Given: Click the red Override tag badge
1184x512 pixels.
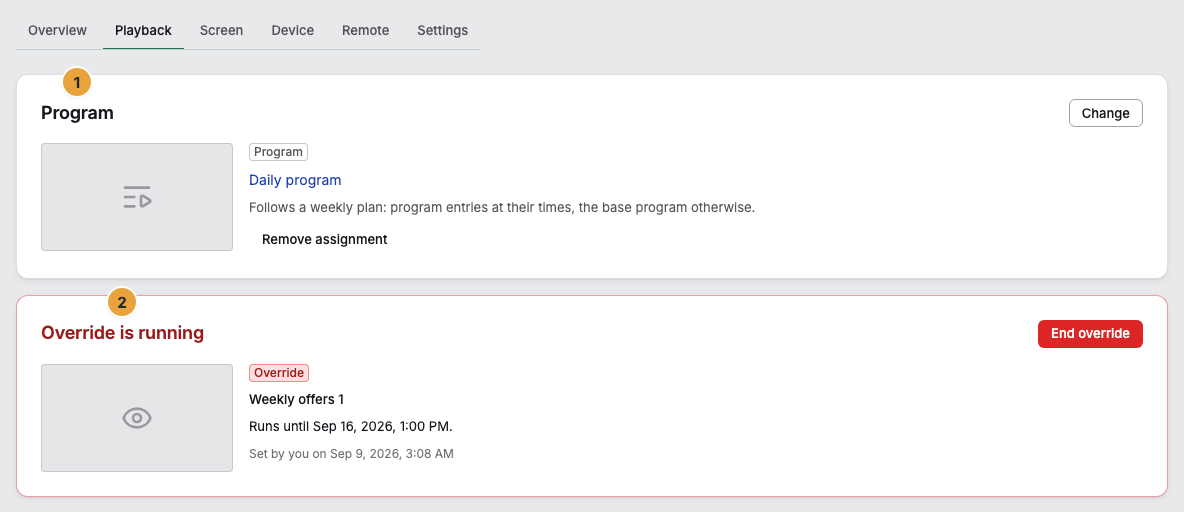Looking at the screenshot, I should coord(279,372).
